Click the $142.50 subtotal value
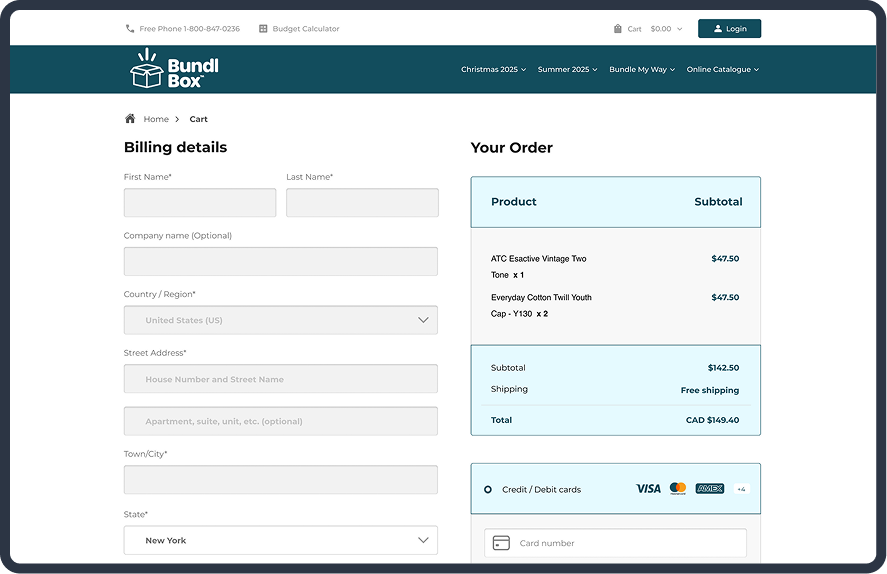 pos(724,368)
